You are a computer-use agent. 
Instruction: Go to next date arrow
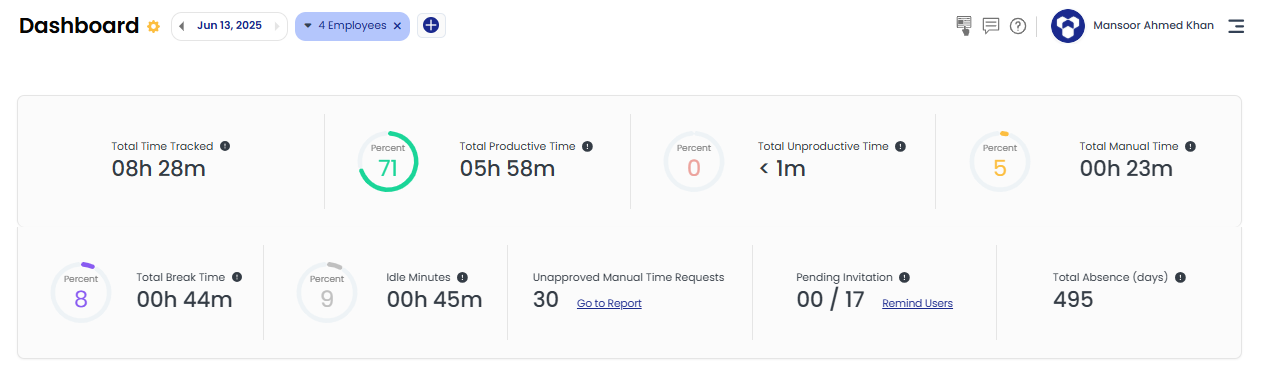pyautogui.click(x=277, y=26)
